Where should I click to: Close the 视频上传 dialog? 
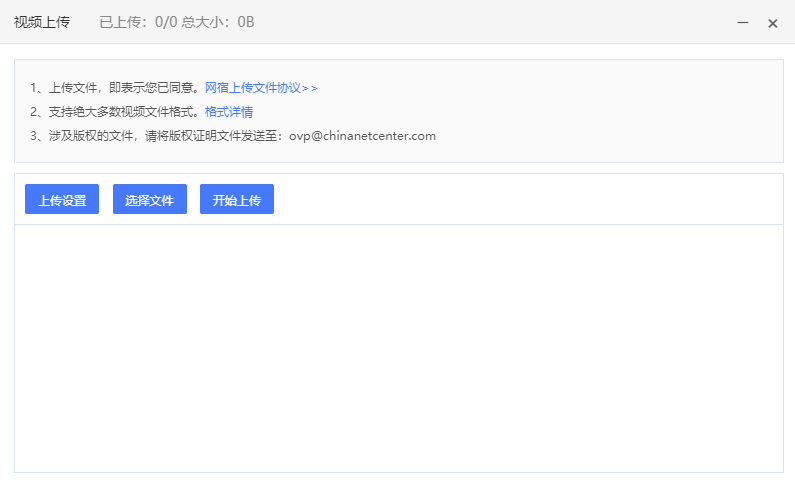(772, 23)
